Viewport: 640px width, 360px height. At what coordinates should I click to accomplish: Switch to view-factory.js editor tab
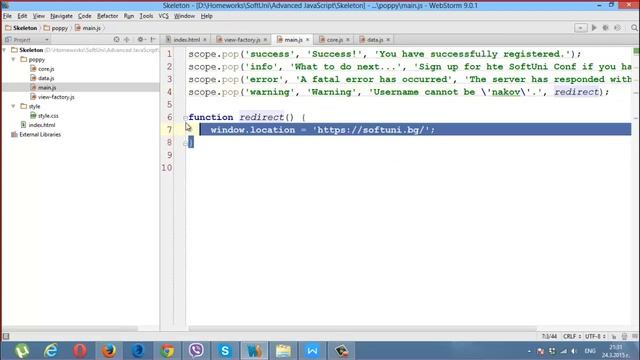(242, 40)
